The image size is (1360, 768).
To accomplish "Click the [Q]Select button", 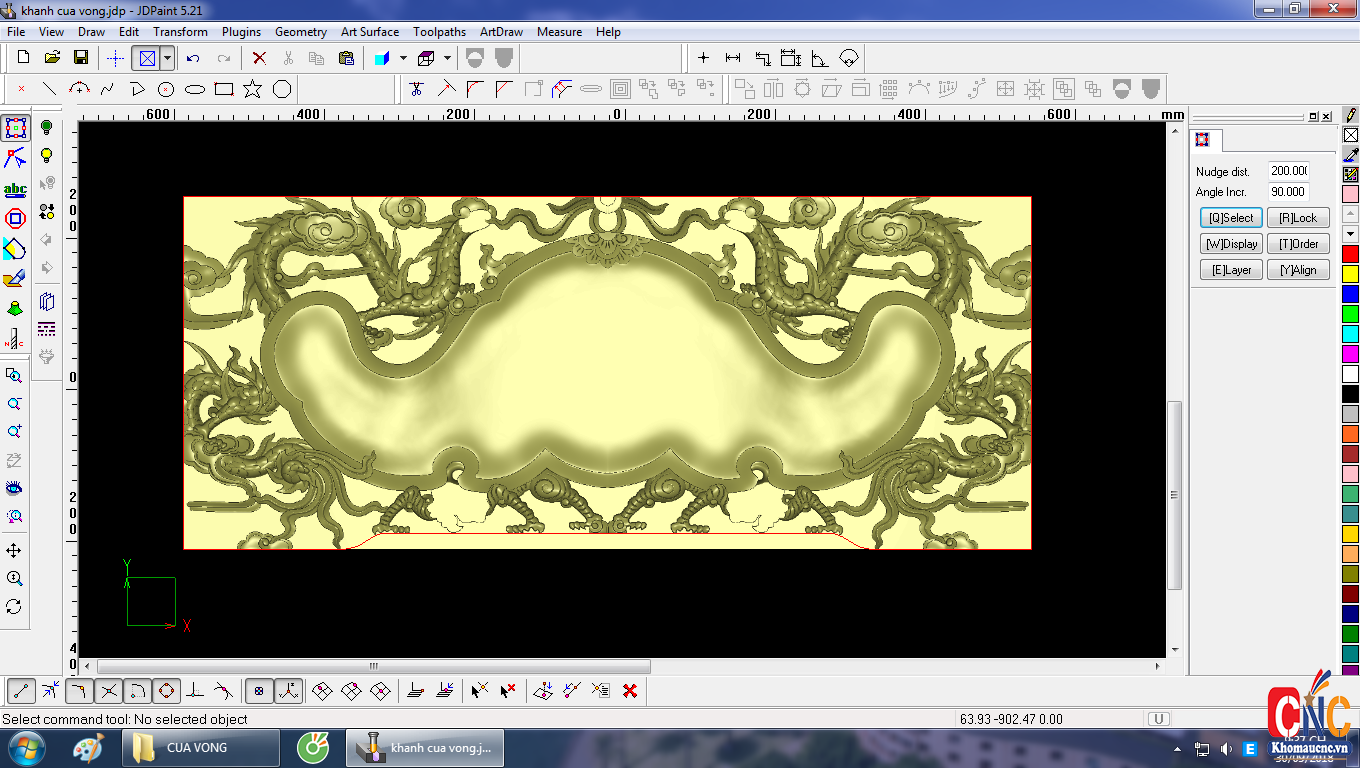I will pos(1231,218).
